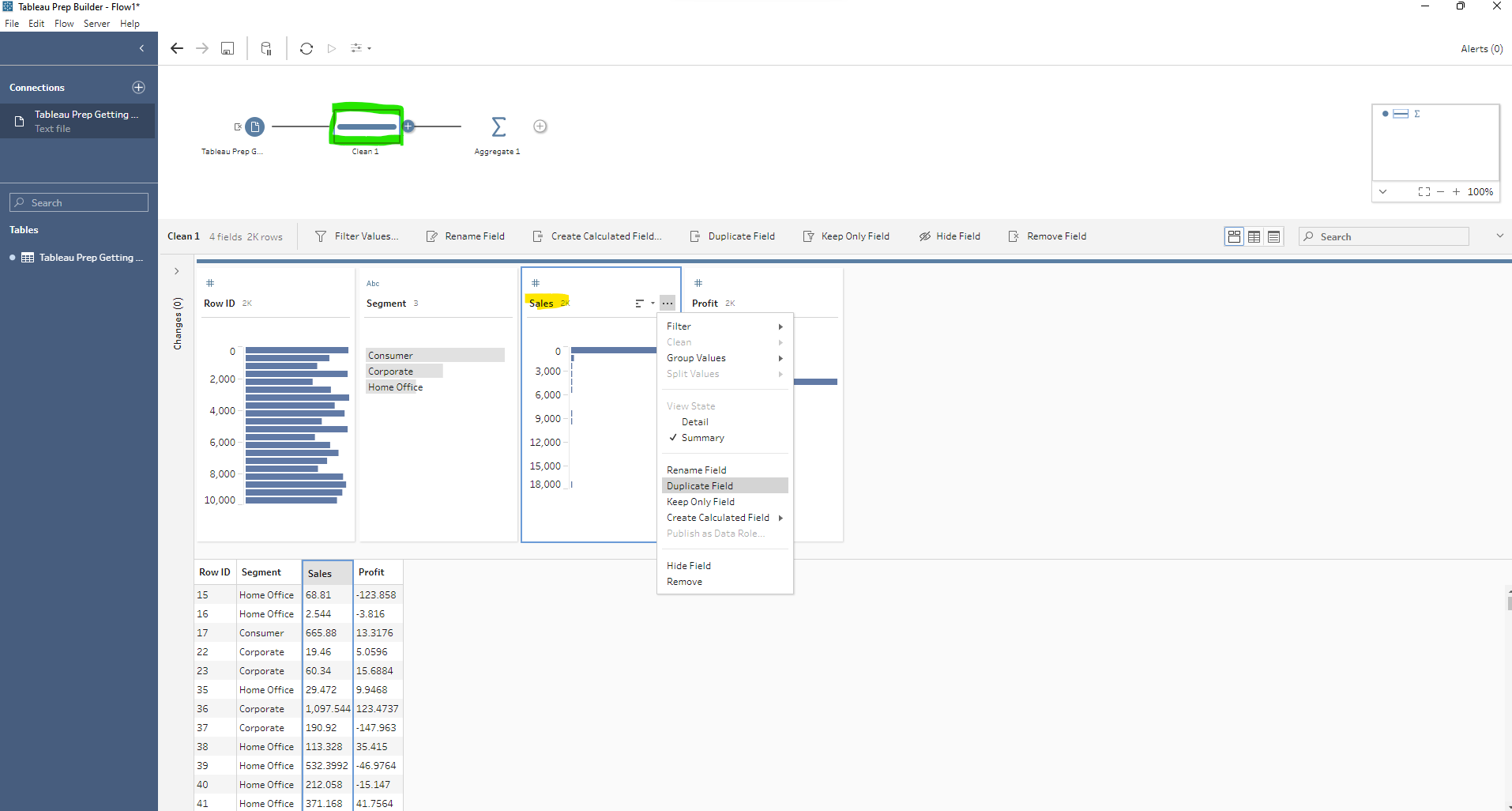Click Segment Abc data type icon

tap(373, 283)
